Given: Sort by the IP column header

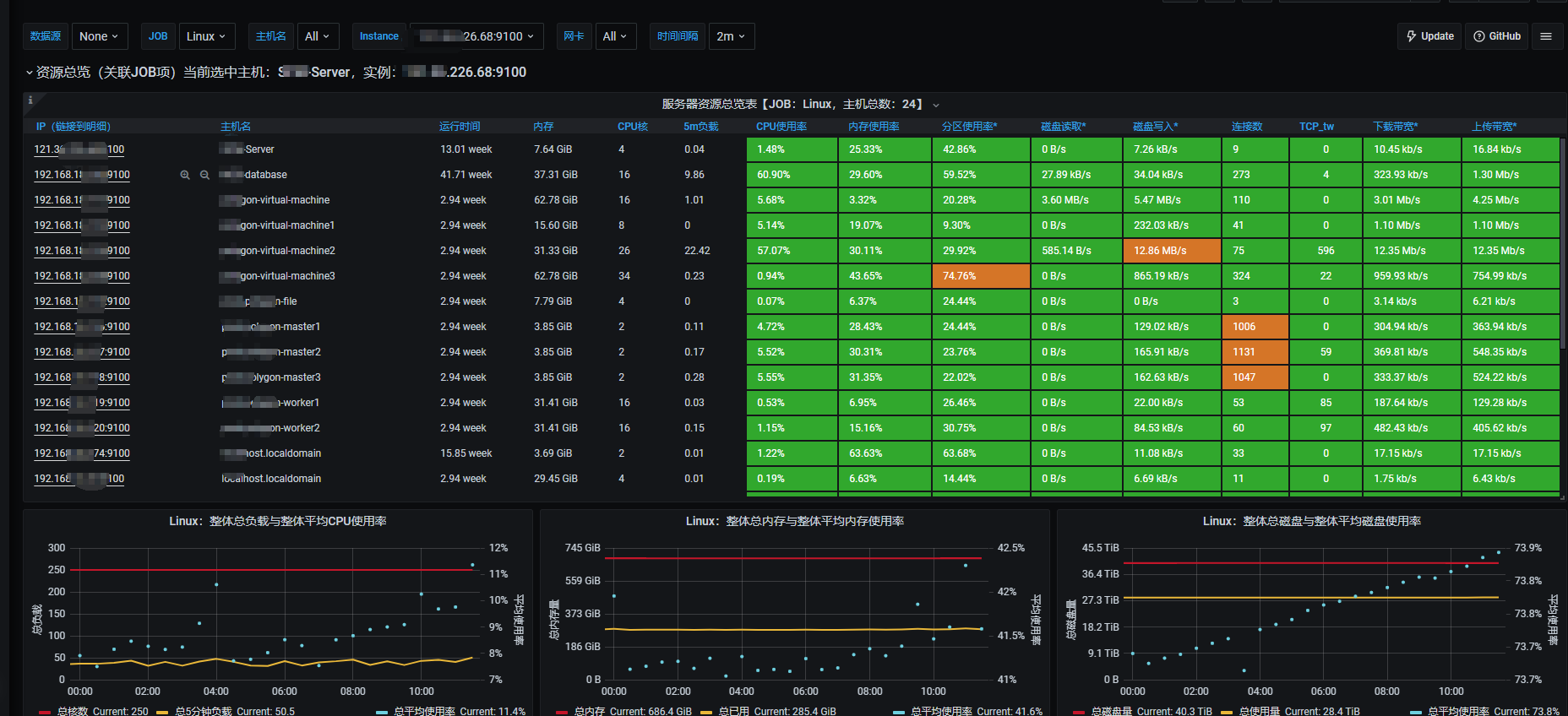Looking at the screenshot, I should click(x=73, y=127).
